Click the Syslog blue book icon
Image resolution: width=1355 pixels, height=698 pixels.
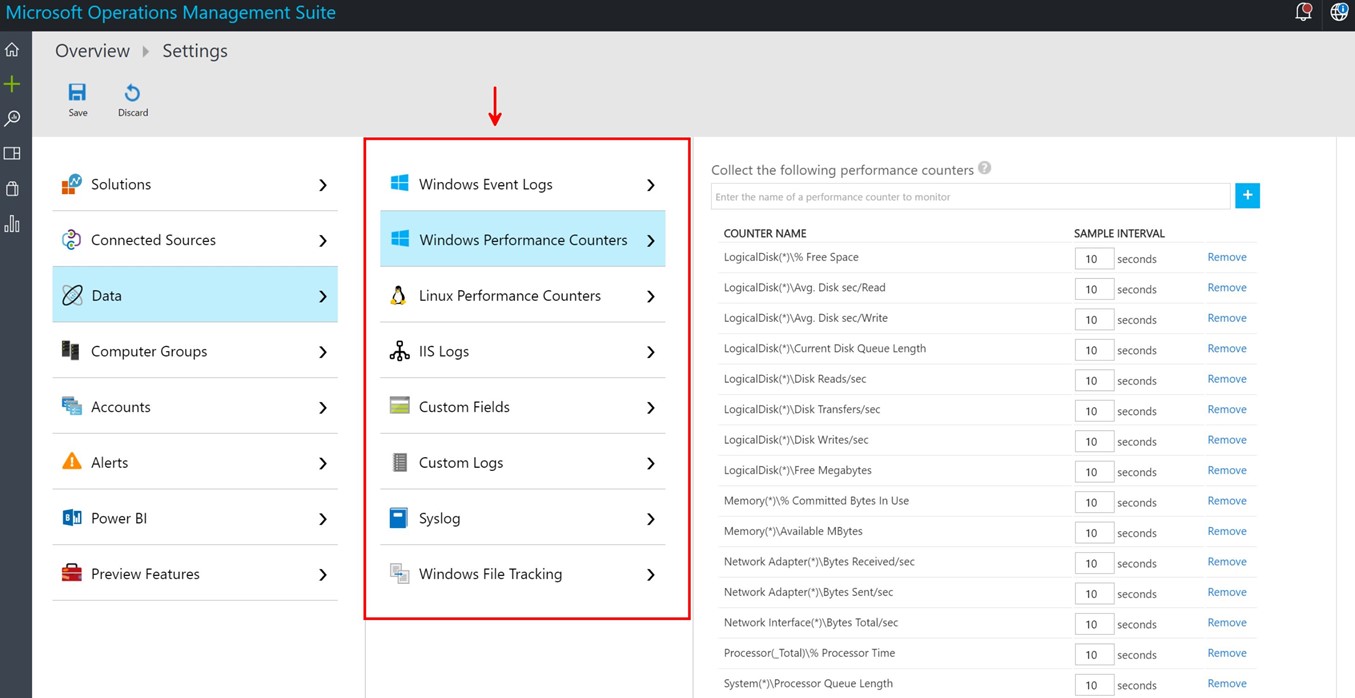tap(399, 518)
